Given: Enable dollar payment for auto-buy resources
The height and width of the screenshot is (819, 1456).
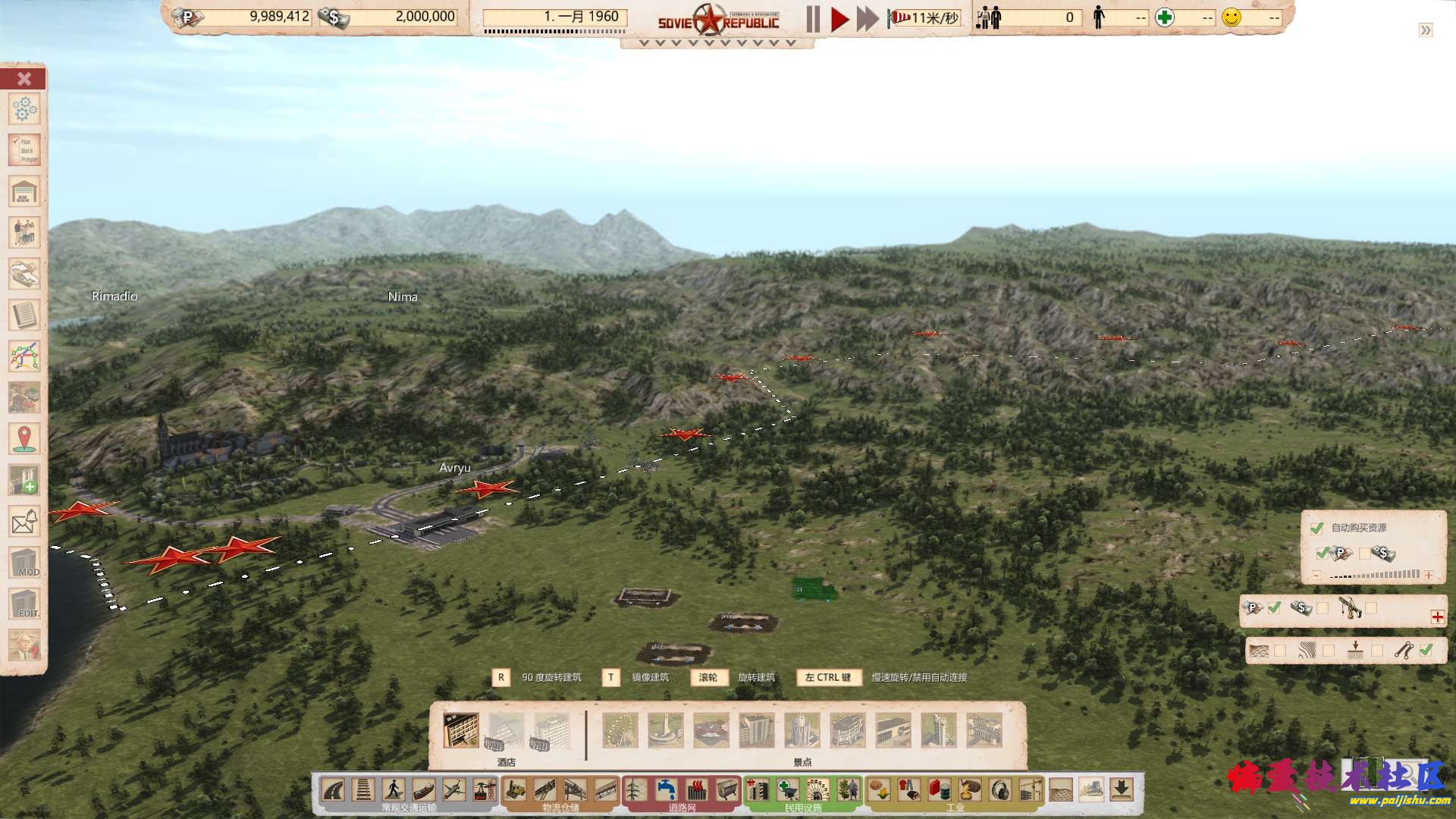Looking at the screenshot, I should [1365, 554].
